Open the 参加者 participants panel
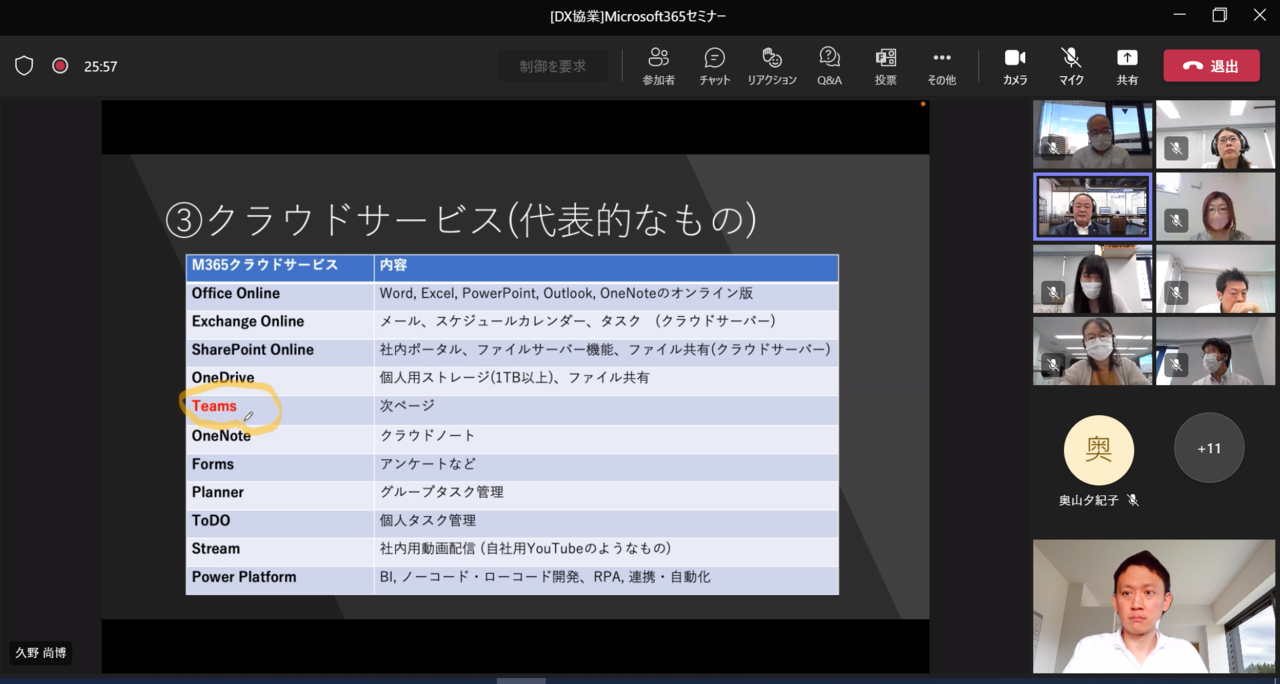Screen dimensions: 1280x684 (x=658, y=66)
